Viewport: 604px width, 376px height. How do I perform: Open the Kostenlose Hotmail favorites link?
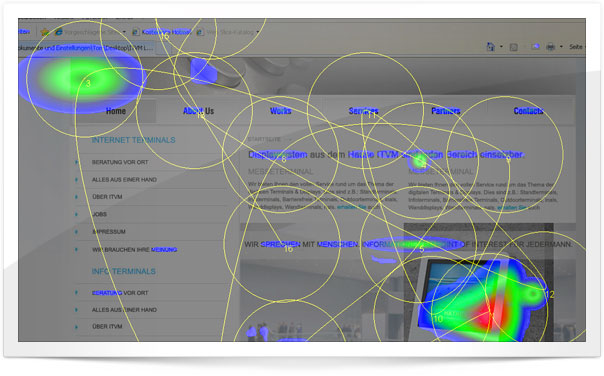pyautogui.click(x=166, y=32)
